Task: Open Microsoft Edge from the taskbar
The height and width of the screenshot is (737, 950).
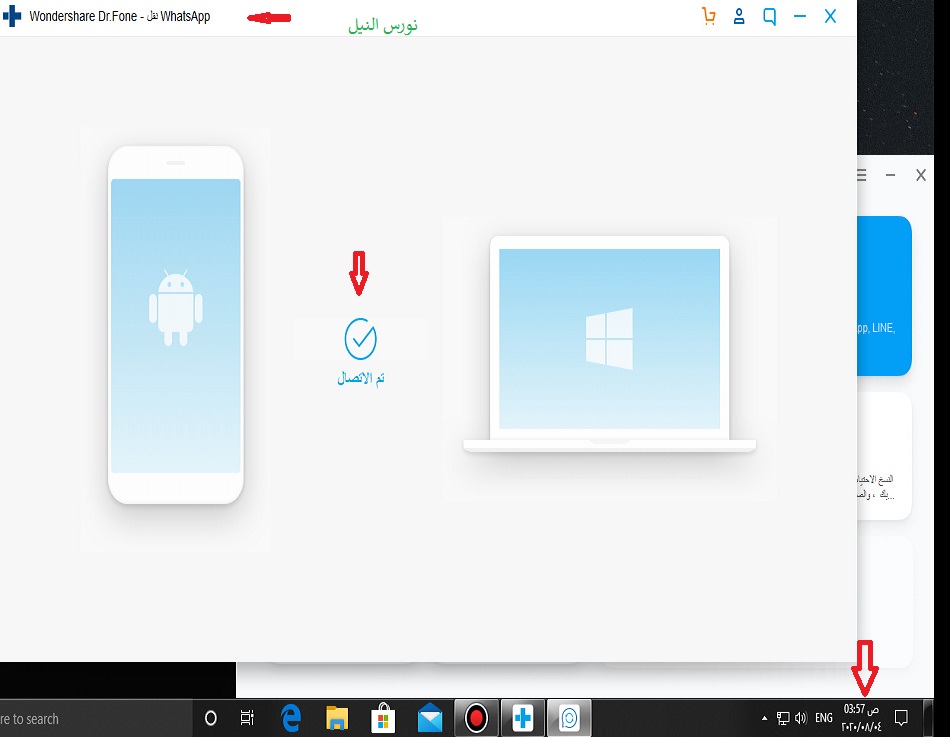Action: (291, 718)
